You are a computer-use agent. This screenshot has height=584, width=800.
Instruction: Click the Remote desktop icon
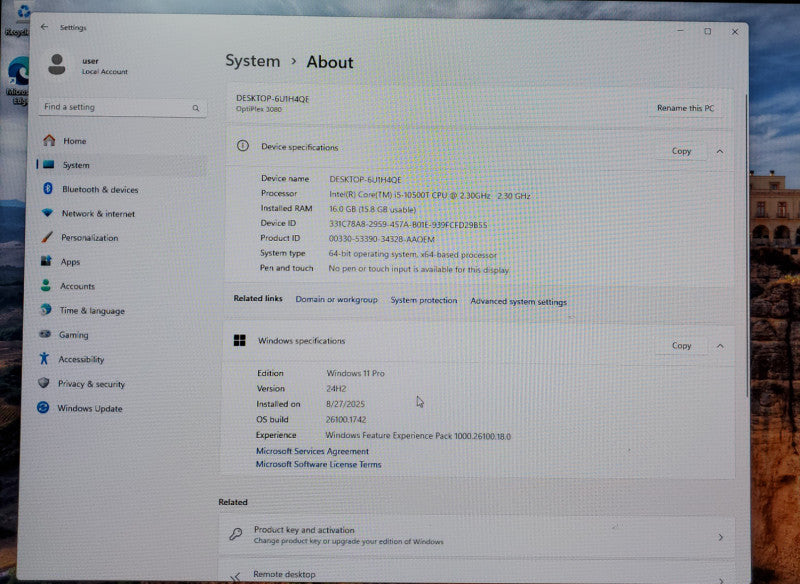point(235,577)
